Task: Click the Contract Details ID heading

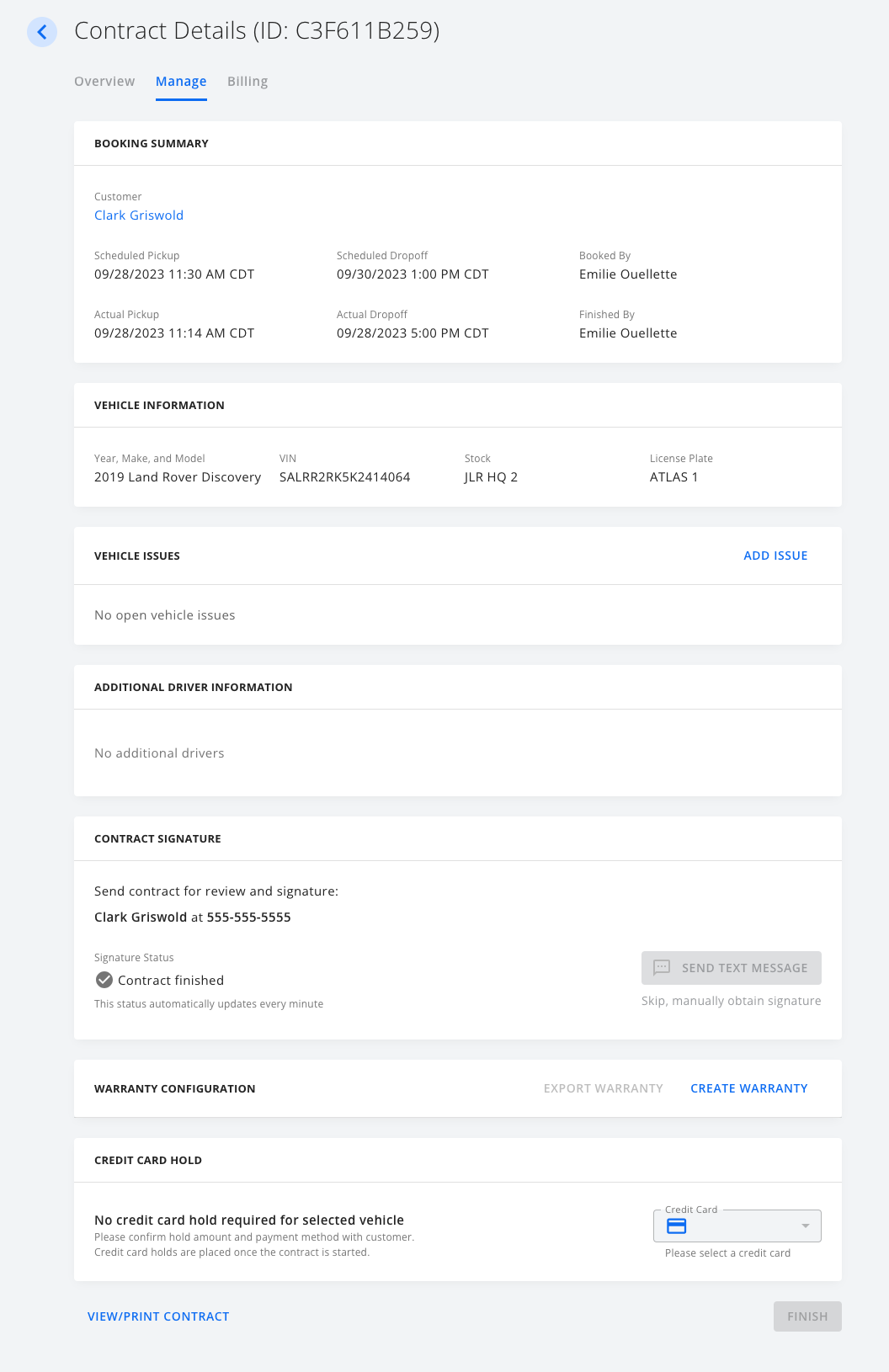Action: [x=257, y=31]
